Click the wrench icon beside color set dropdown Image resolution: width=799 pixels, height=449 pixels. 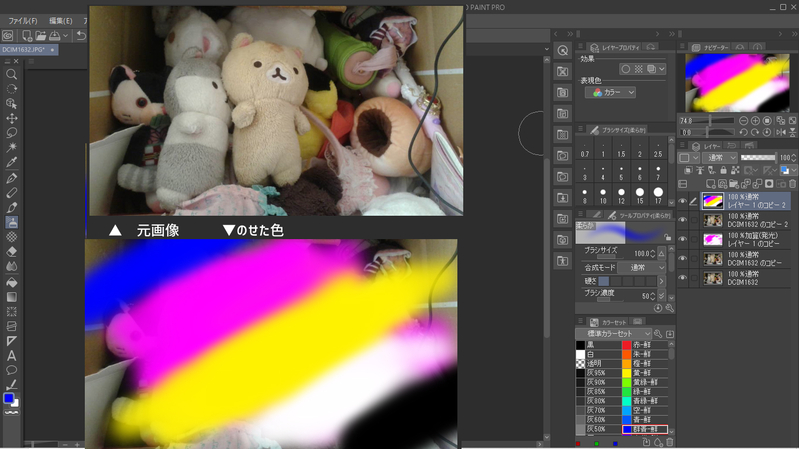pyautogui.click(x=658, y=334)
